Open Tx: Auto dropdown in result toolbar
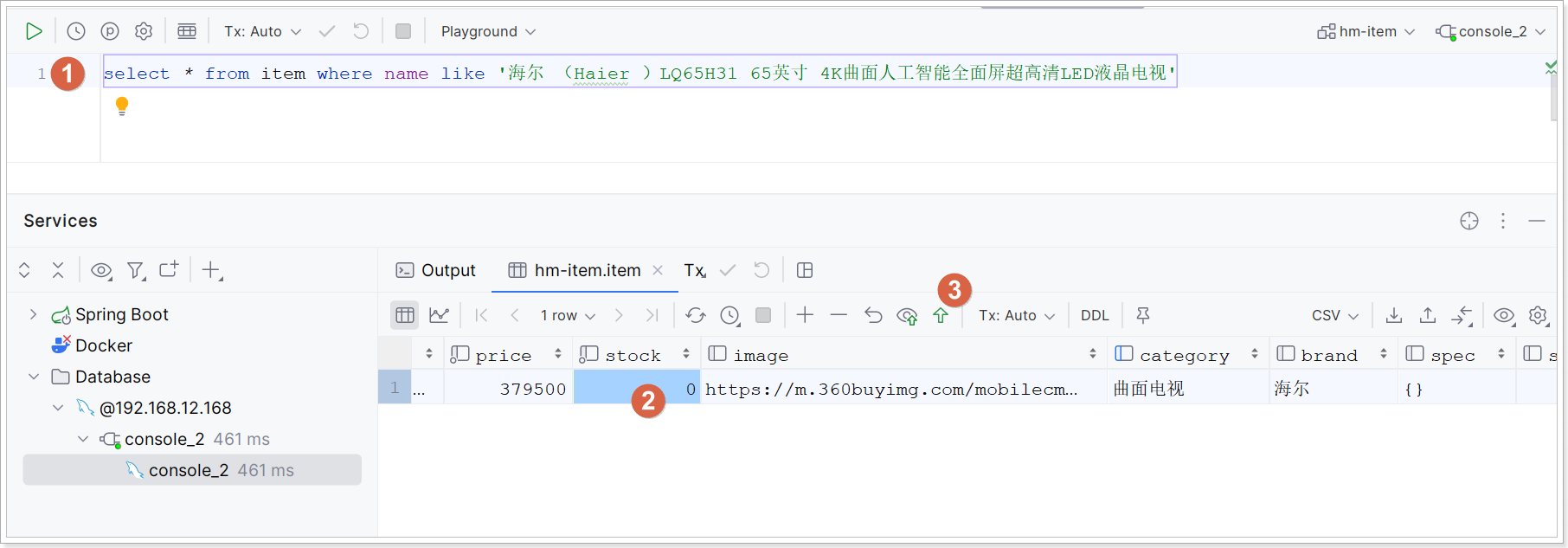The width and height of the screenshot is (1568, 548). point(1017,315)
